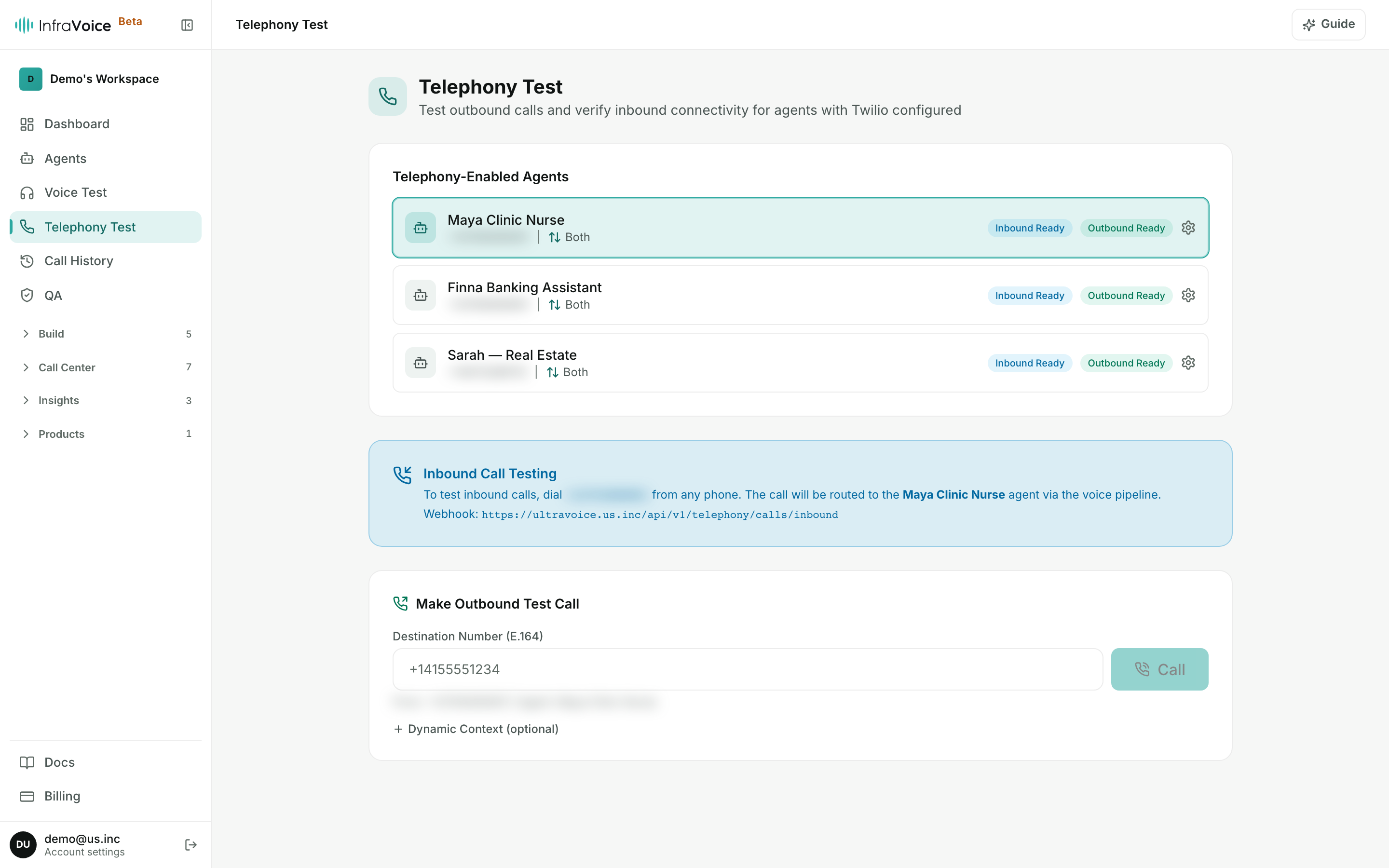This screenshot has height=868, width=1389.
Task: Open the Guide button
Action: (1328, 25)
